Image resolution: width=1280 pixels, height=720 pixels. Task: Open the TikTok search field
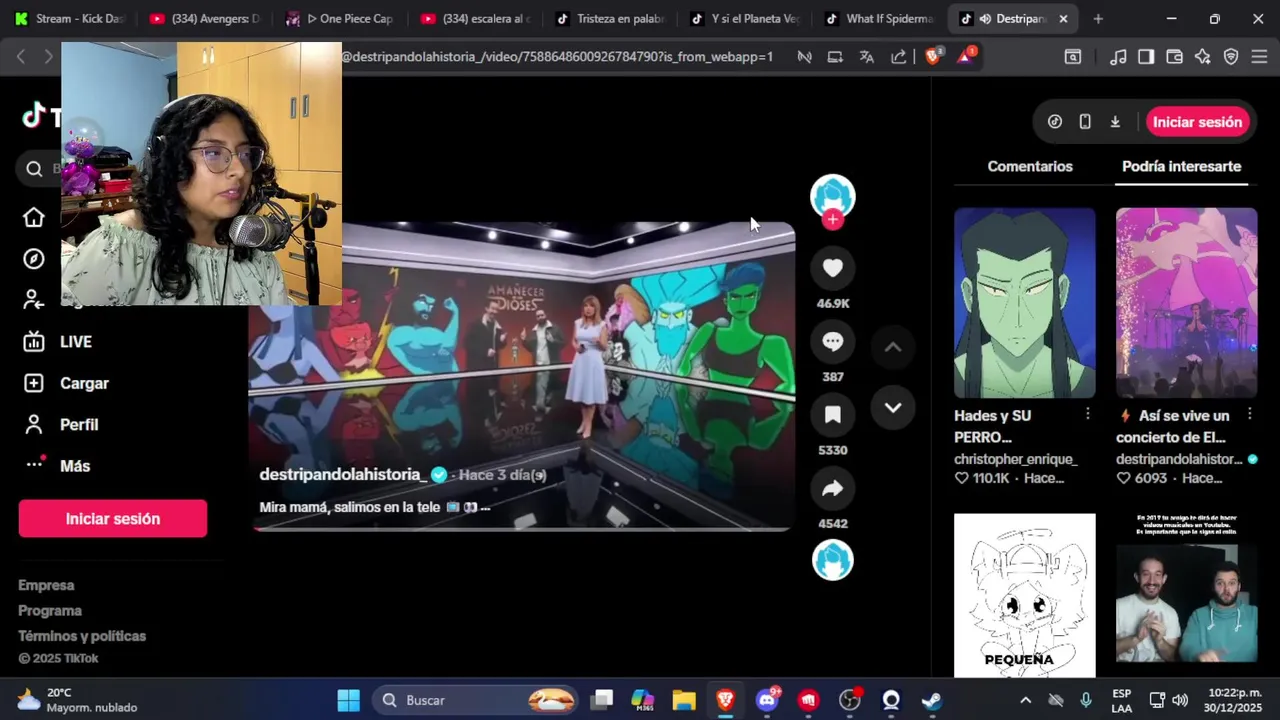(x=40, y=168)
